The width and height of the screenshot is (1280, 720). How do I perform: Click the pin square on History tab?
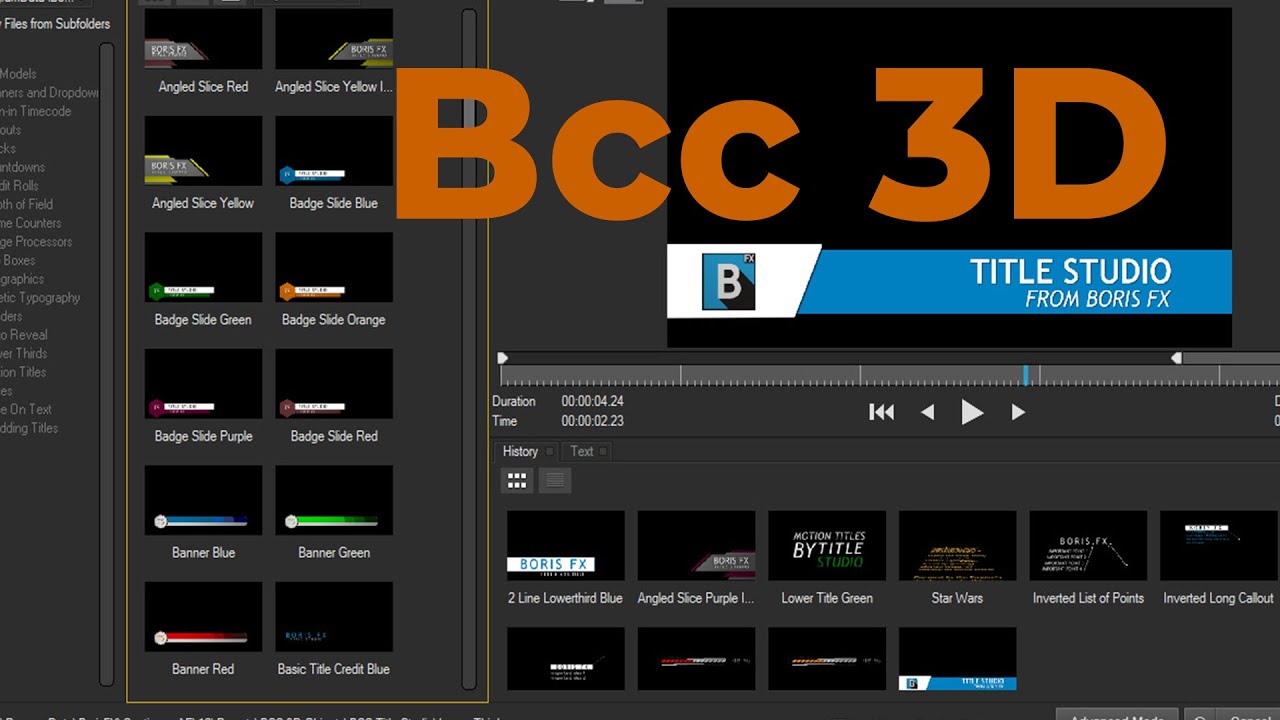pyautogui.click(x=550, y=451)
